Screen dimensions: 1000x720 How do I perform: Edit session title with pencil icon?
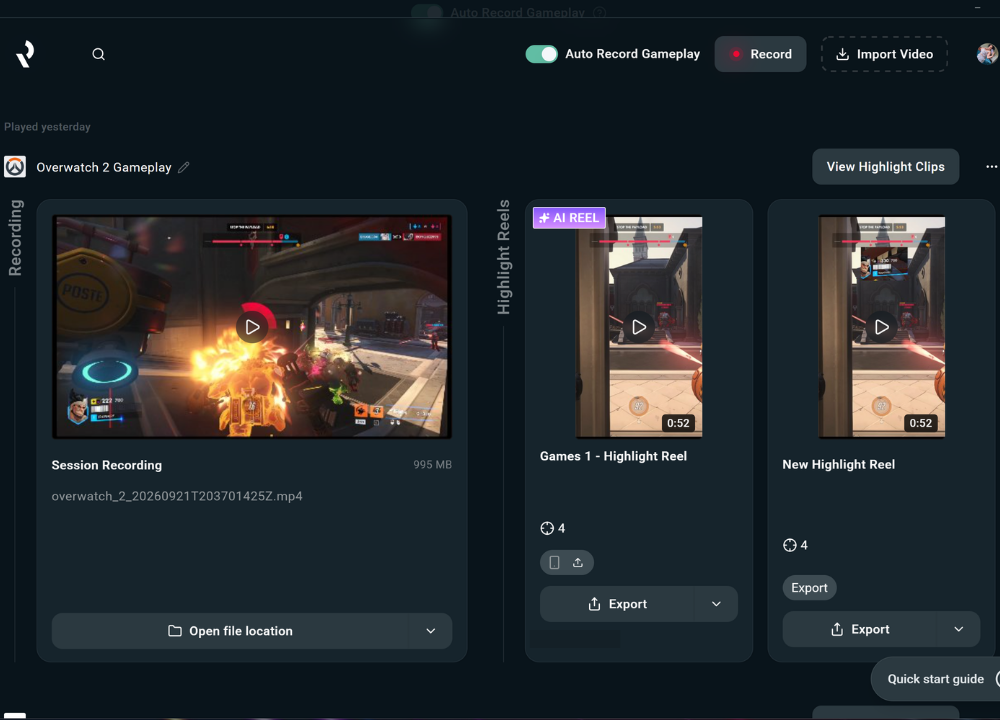pos(184,167)
